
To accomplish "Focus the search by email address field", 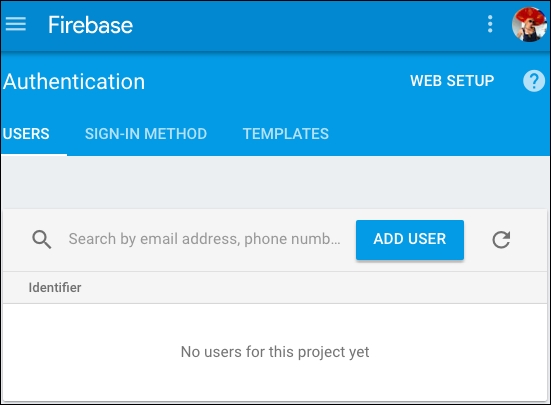I will (x=205, y=239).
